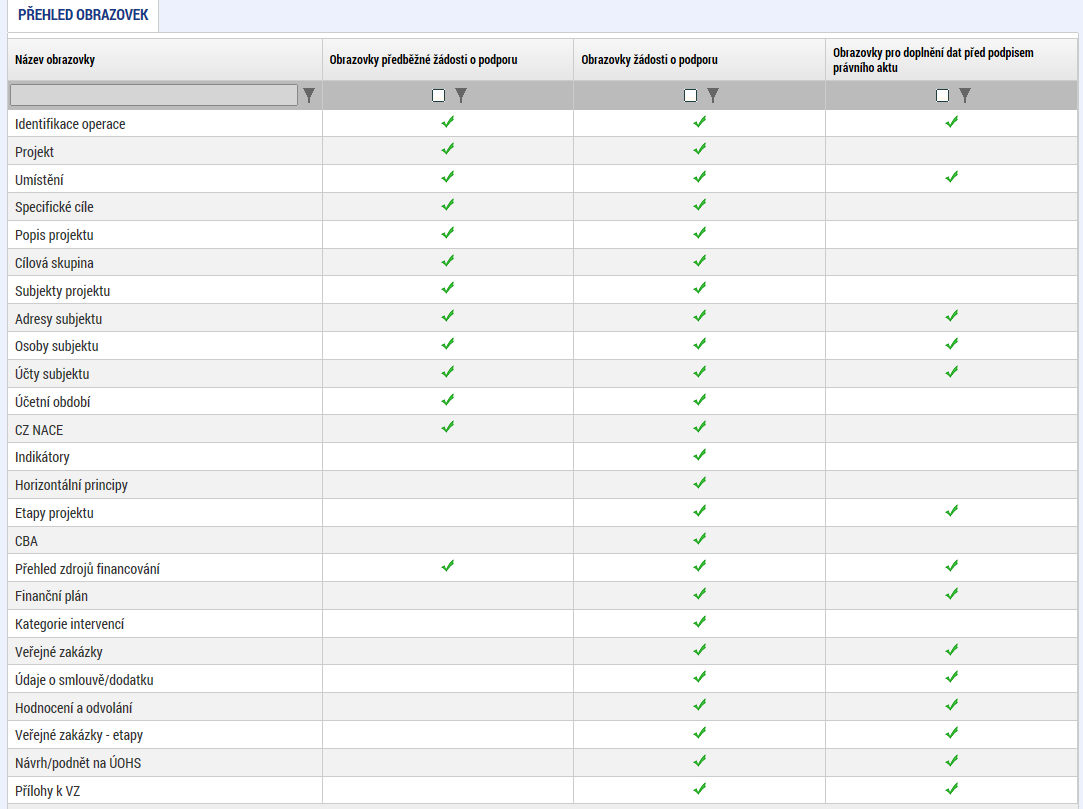Screen dimensions: 1083x809
Task: Click the doplnění dat checkmark for Adresy subjektu
Action: click(952, 316)
